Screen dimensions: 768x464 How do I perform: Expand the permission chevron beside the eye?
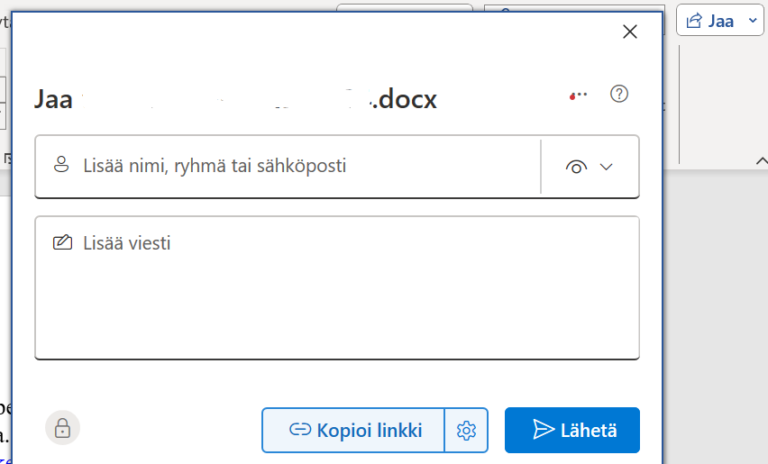coord(606,167)
